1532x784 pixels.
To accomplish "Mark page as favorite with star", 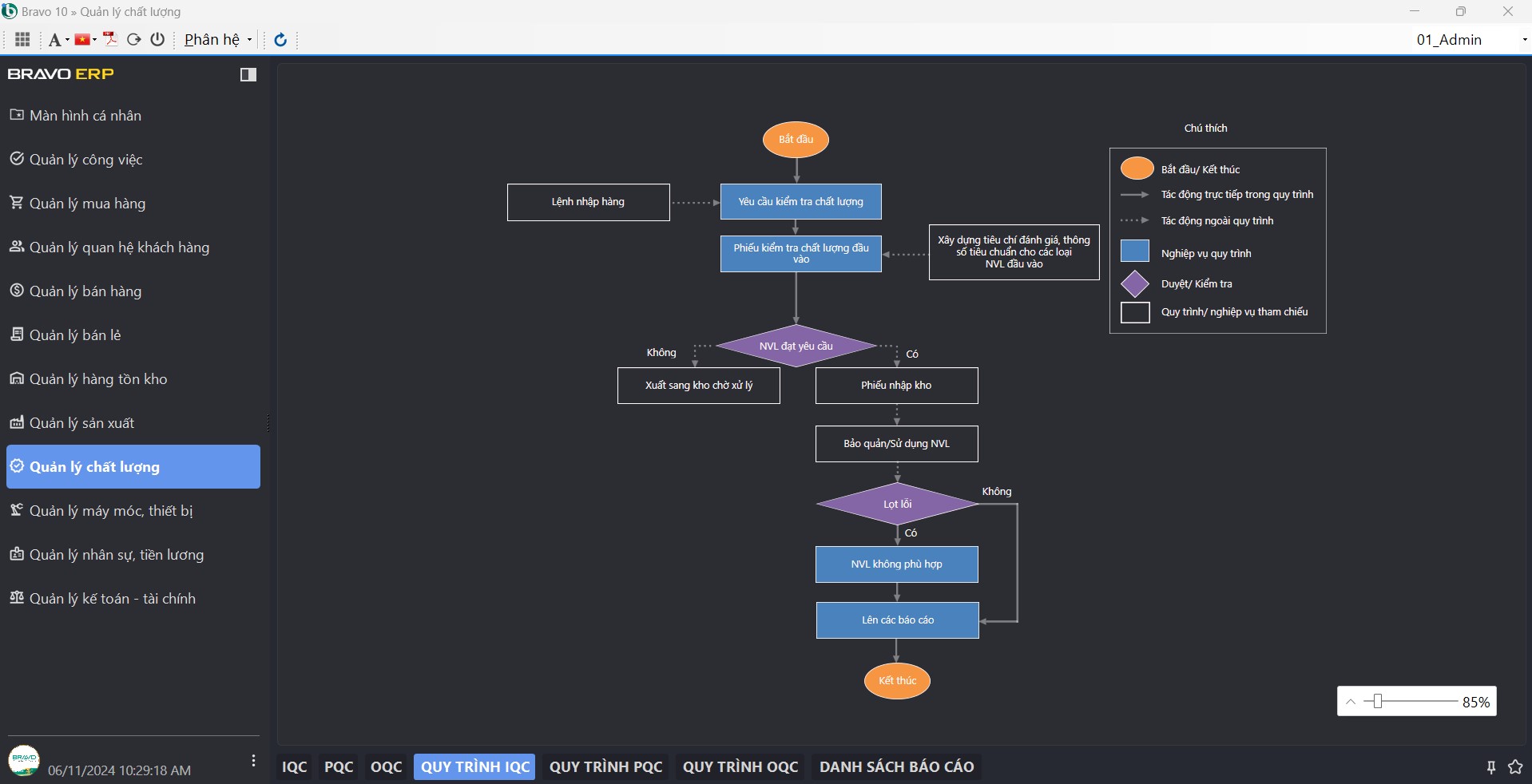I will click(x=1514, y=767).
